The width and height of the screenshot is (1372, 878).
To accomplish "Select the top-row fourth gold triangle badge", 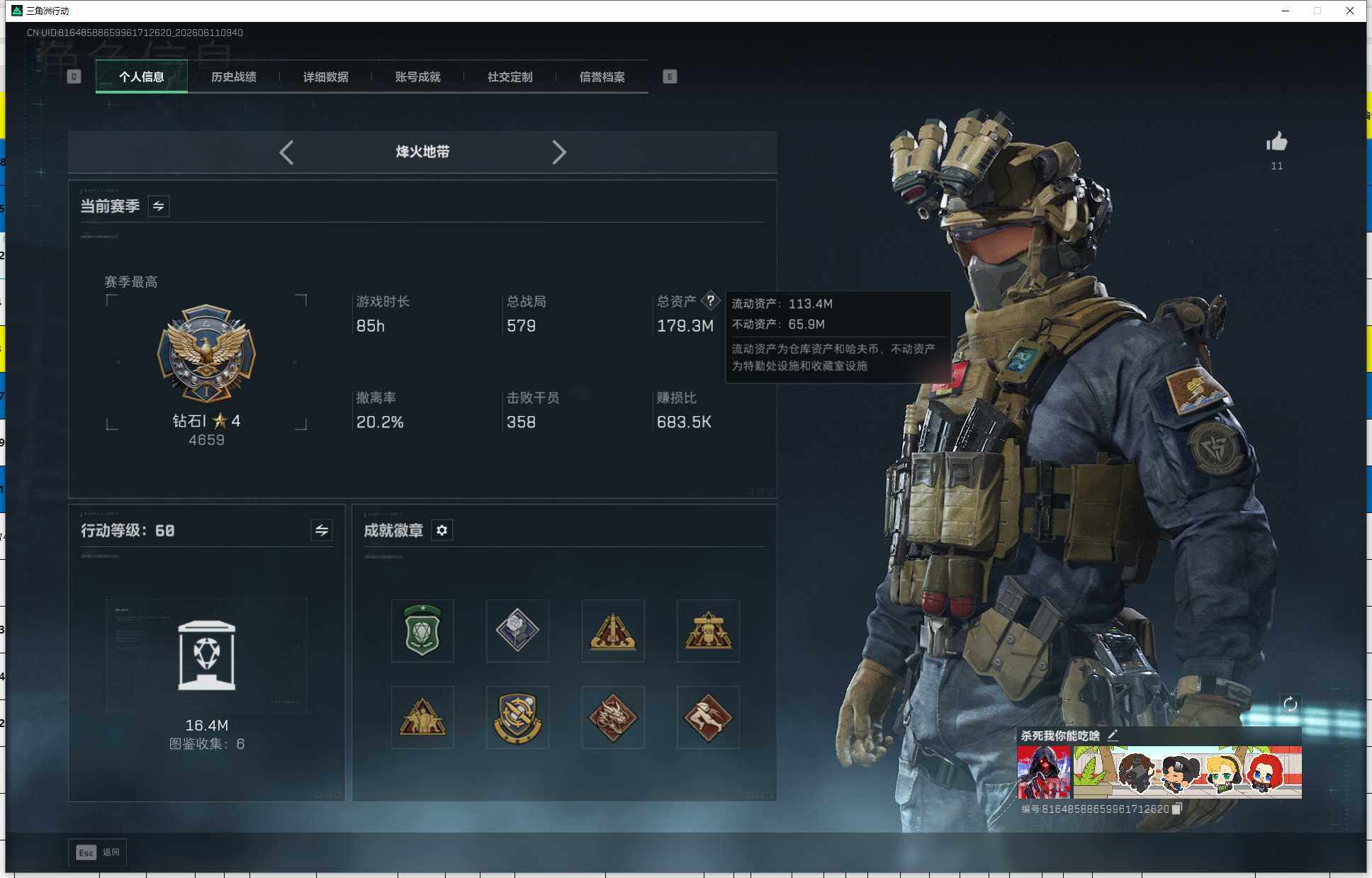I will [708, 631].
